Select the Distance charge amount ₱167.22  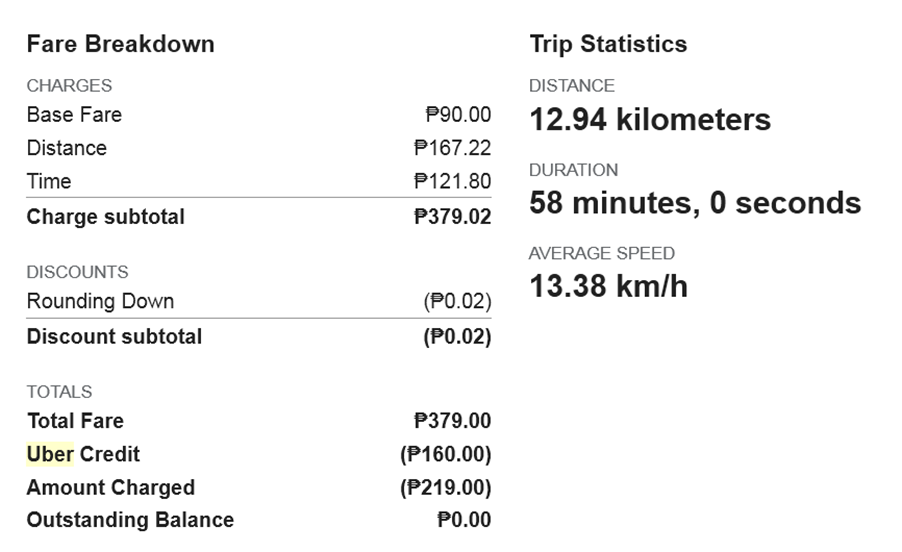(452, 148)
